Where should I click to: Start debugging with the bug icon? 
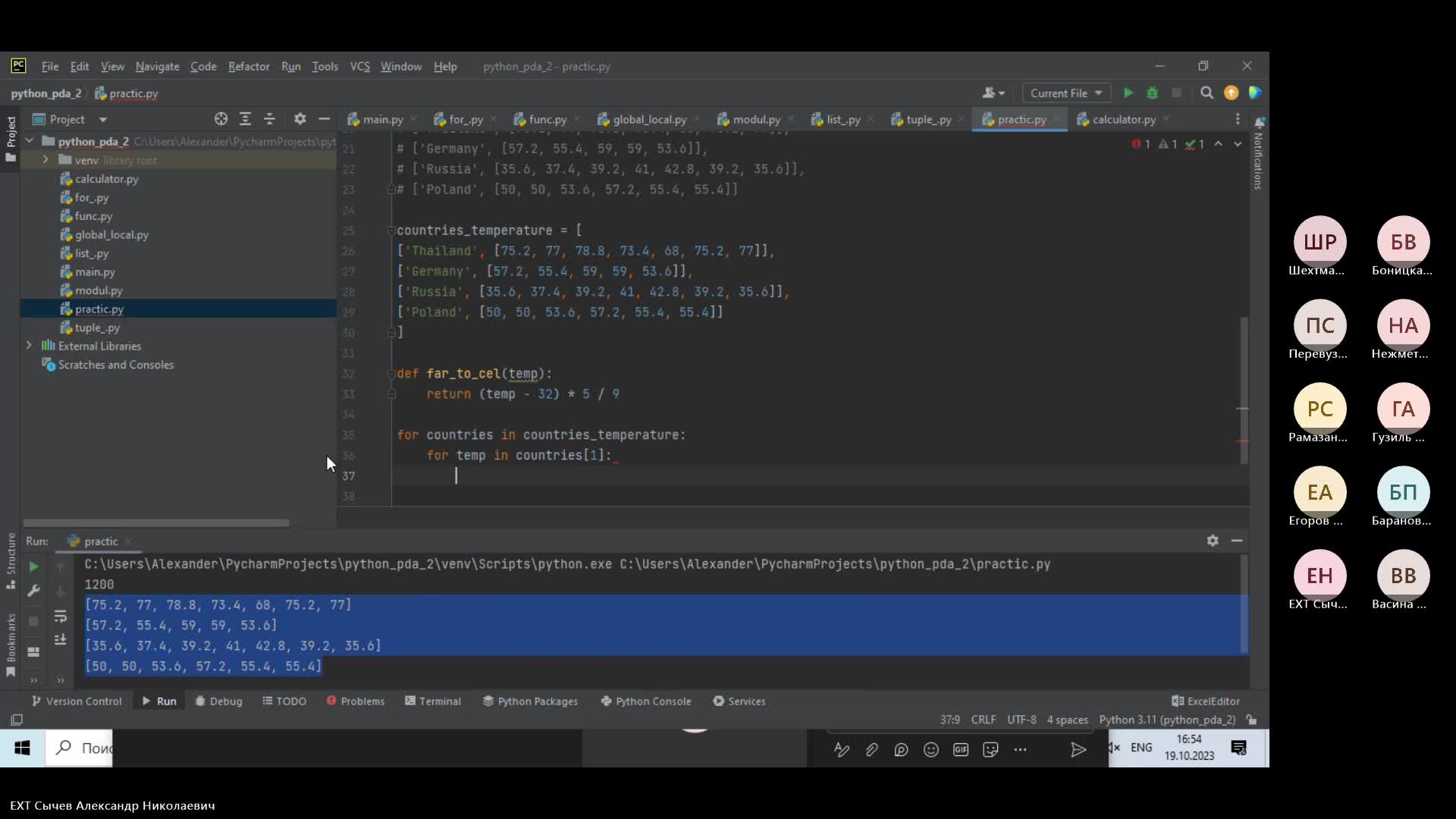point(1152,93)
